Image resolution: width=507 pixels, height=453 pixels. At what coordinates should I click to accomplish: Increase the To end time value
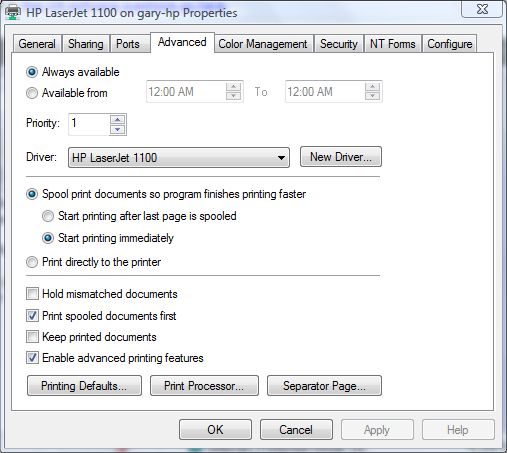click(x=372, y=87)
